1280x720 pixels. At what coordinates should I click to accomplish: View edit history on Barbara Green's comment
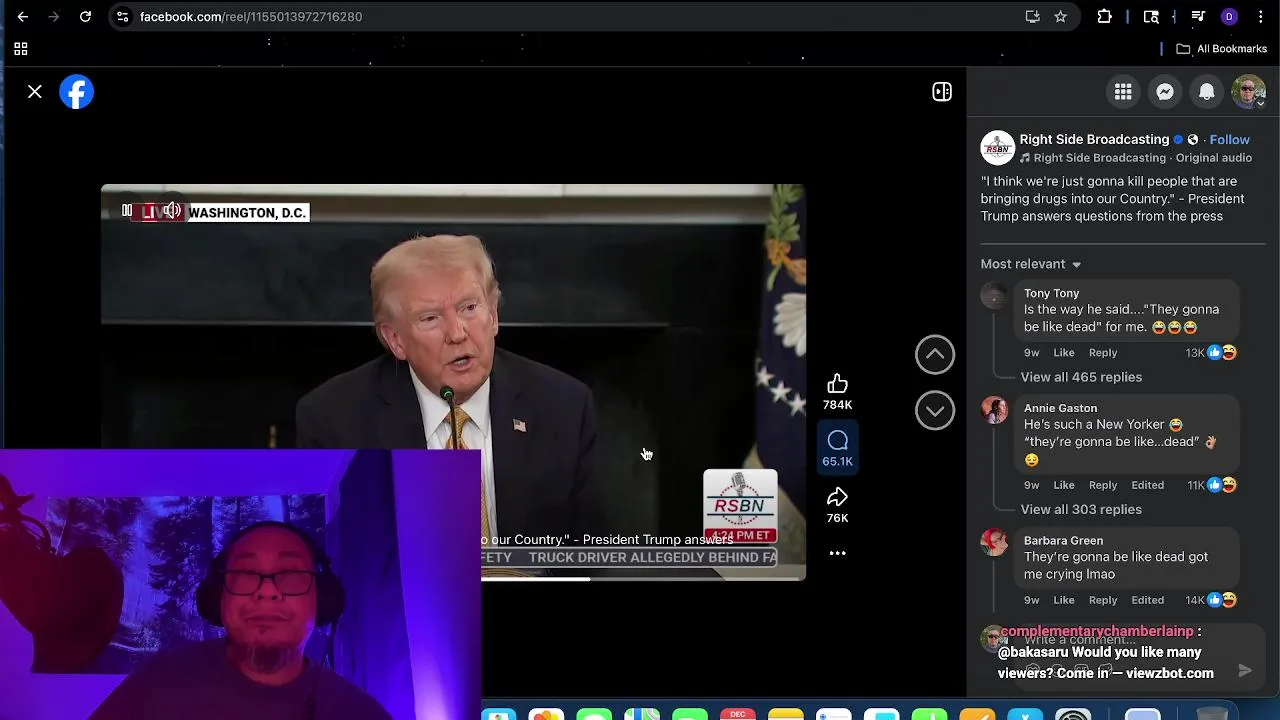click(1147, 600)
